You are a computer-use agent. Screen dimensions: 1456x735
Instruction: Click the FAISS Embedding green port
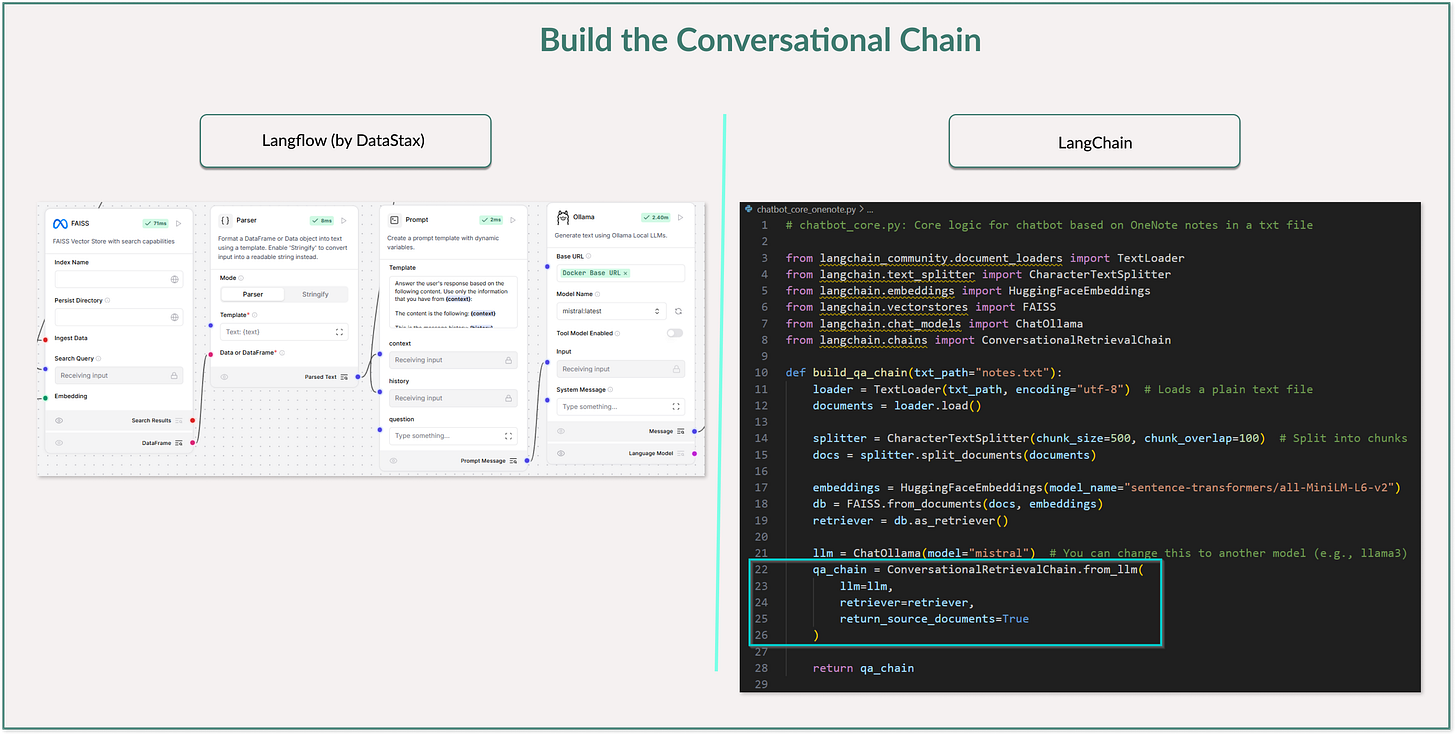pos(46,397)
